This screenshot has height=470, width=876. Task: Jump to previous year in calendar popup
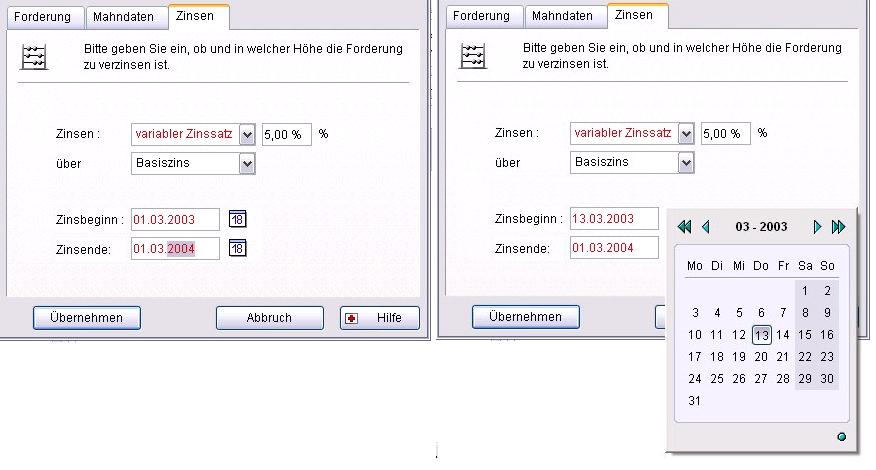click(x=684, y=227)
